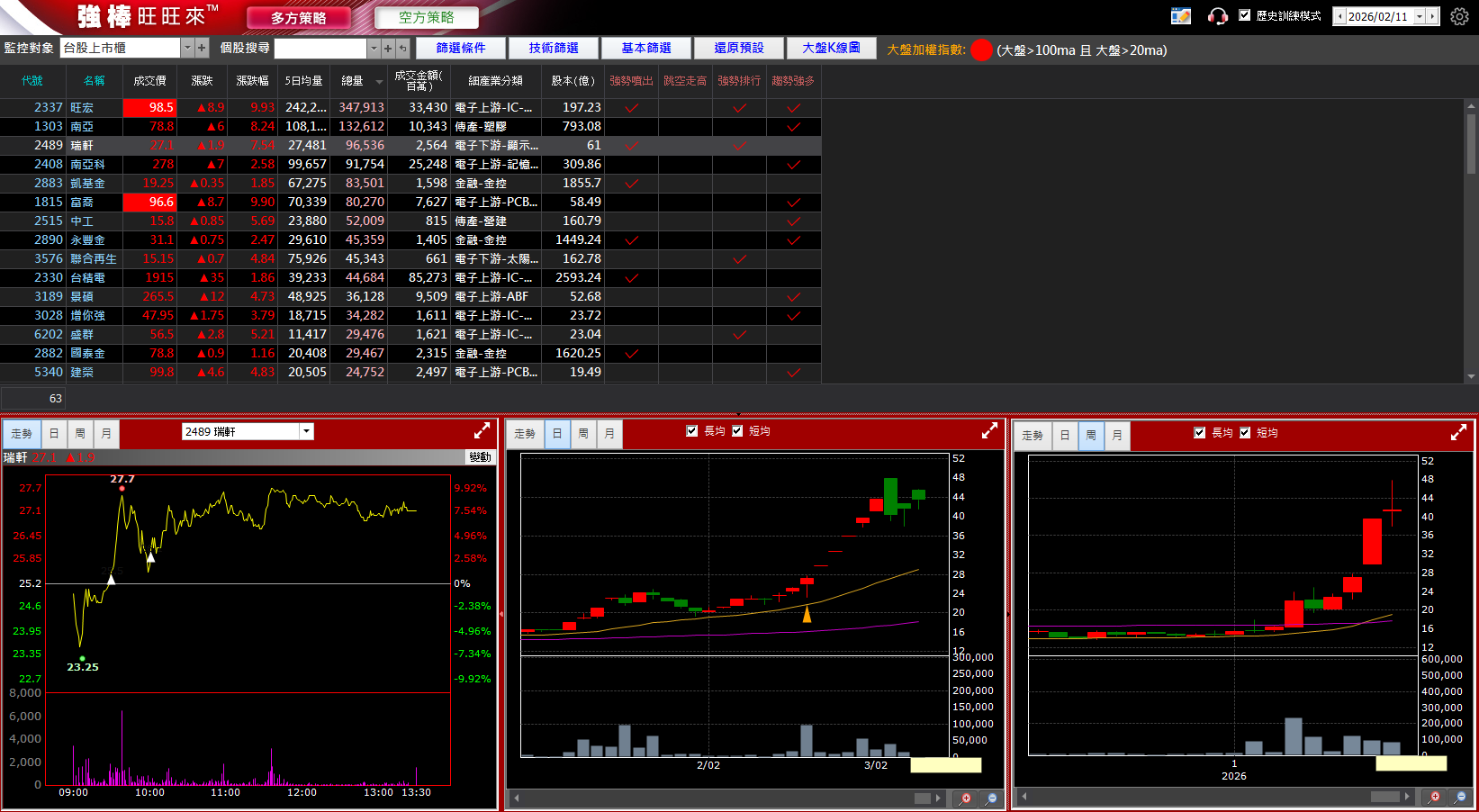Expand the 2489 瑞軒 stock selector dropdown

tap(307, 431)
